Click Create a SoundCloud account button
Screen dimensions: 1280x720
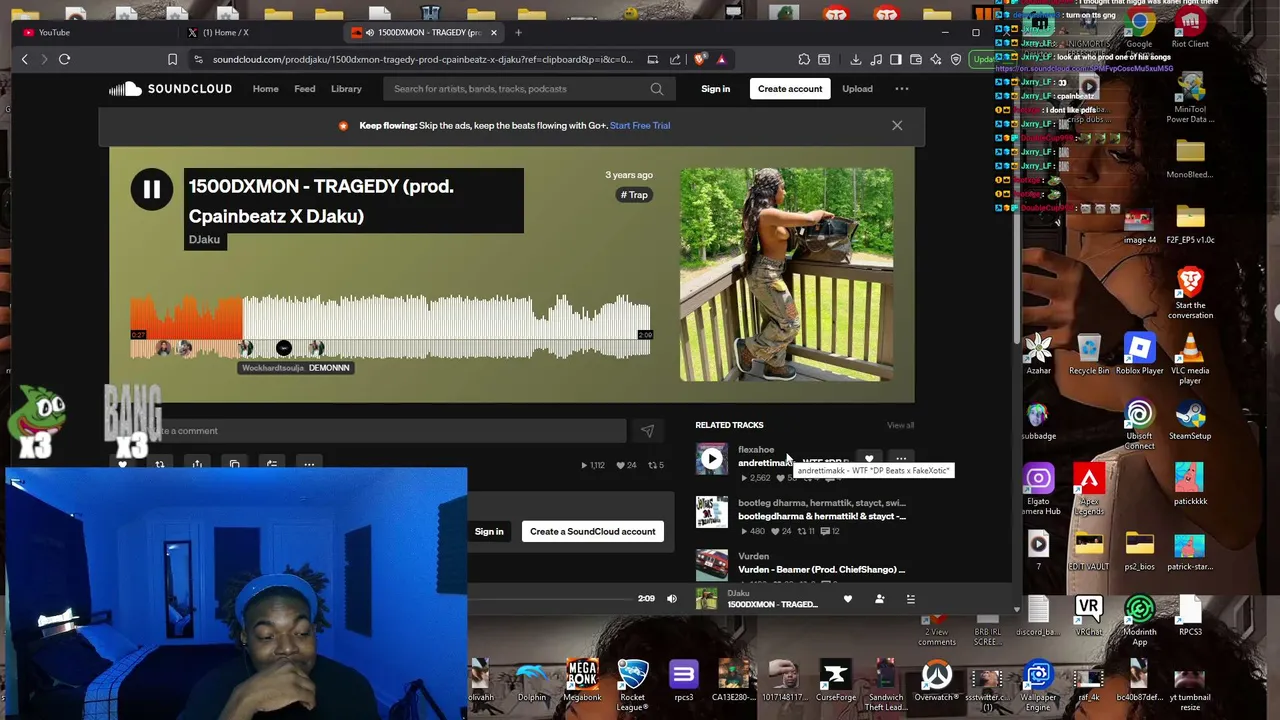click(593, 532)
